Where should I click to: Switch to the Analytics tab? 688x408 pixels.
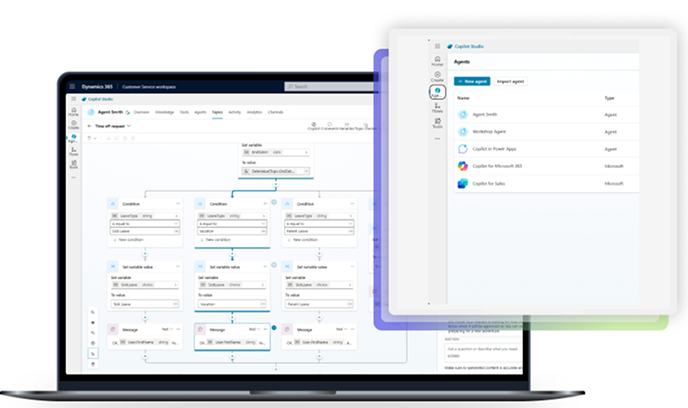pyautogui.click(x=254, y=112)
